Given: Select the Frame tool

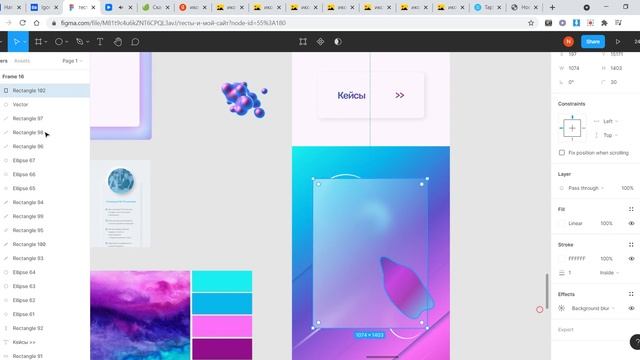Looking at the screenshot, I should [x=38, y=42].
